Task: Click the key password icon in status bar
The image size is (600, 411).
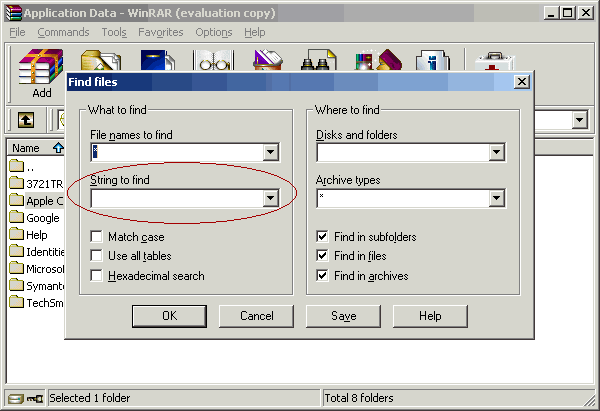Action: pyautogui.click(x=35, y=399)
